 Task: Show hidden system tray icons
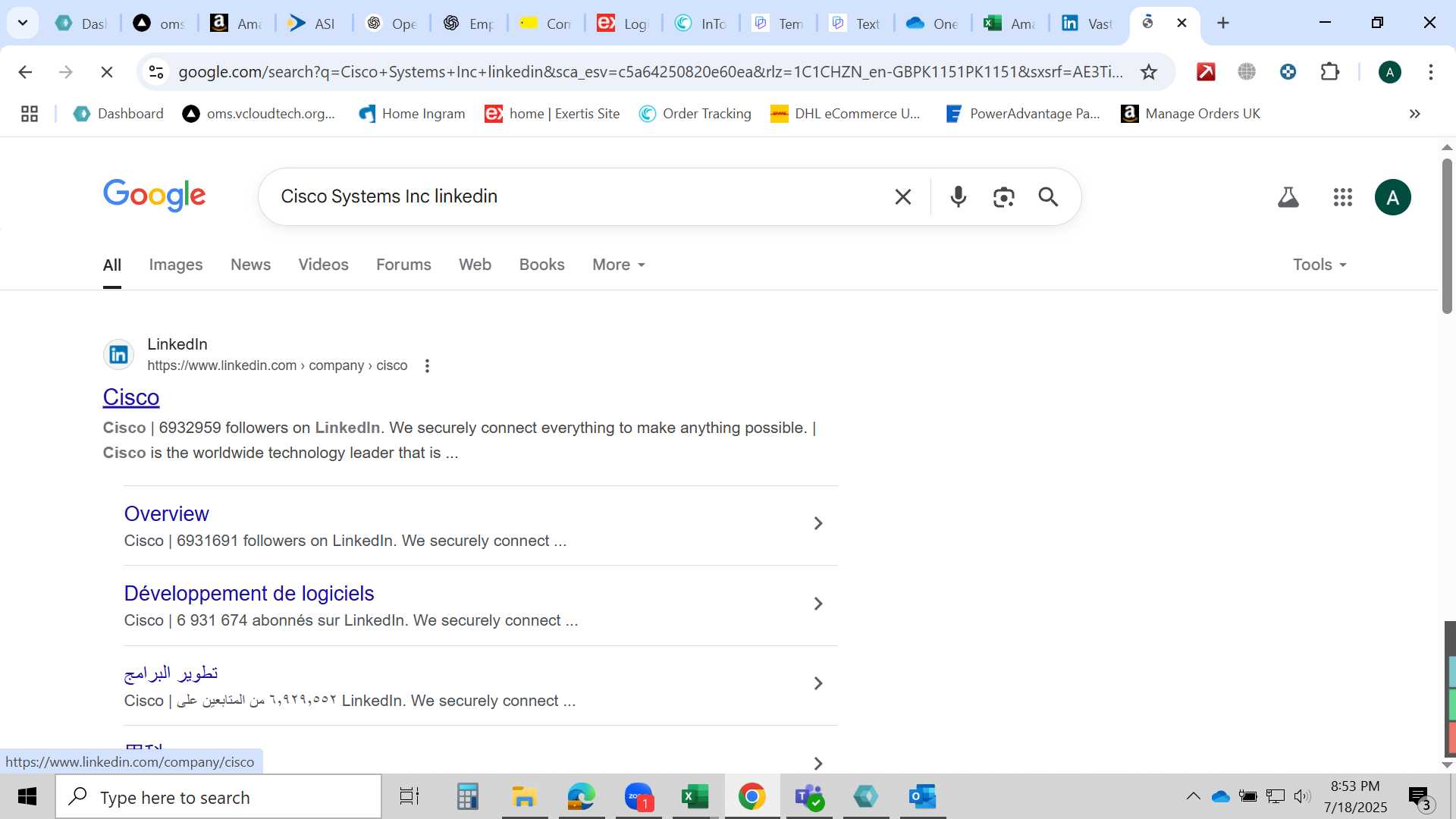point(1193,796)
